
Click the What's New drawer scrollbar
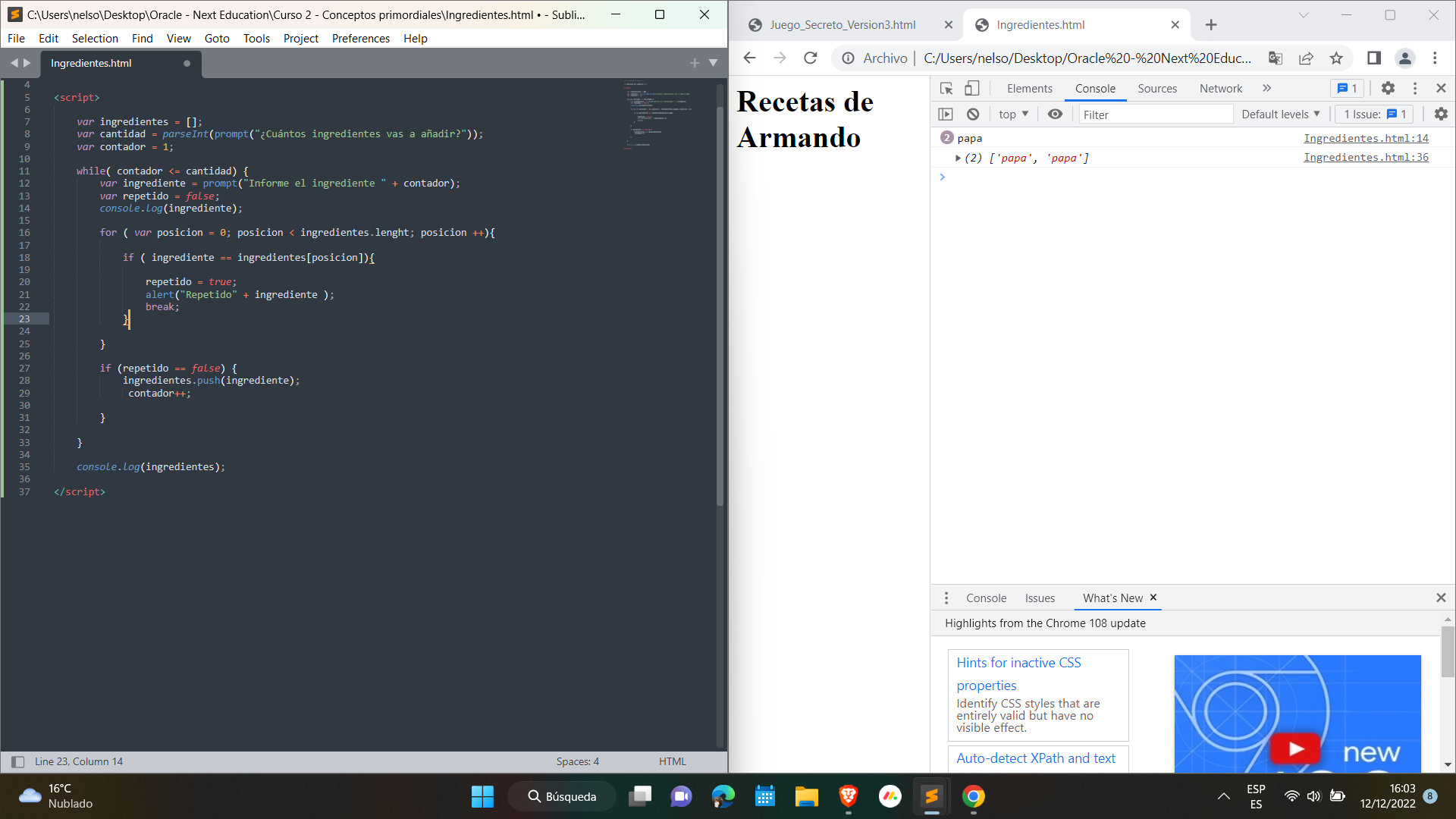coord(1448,651)
